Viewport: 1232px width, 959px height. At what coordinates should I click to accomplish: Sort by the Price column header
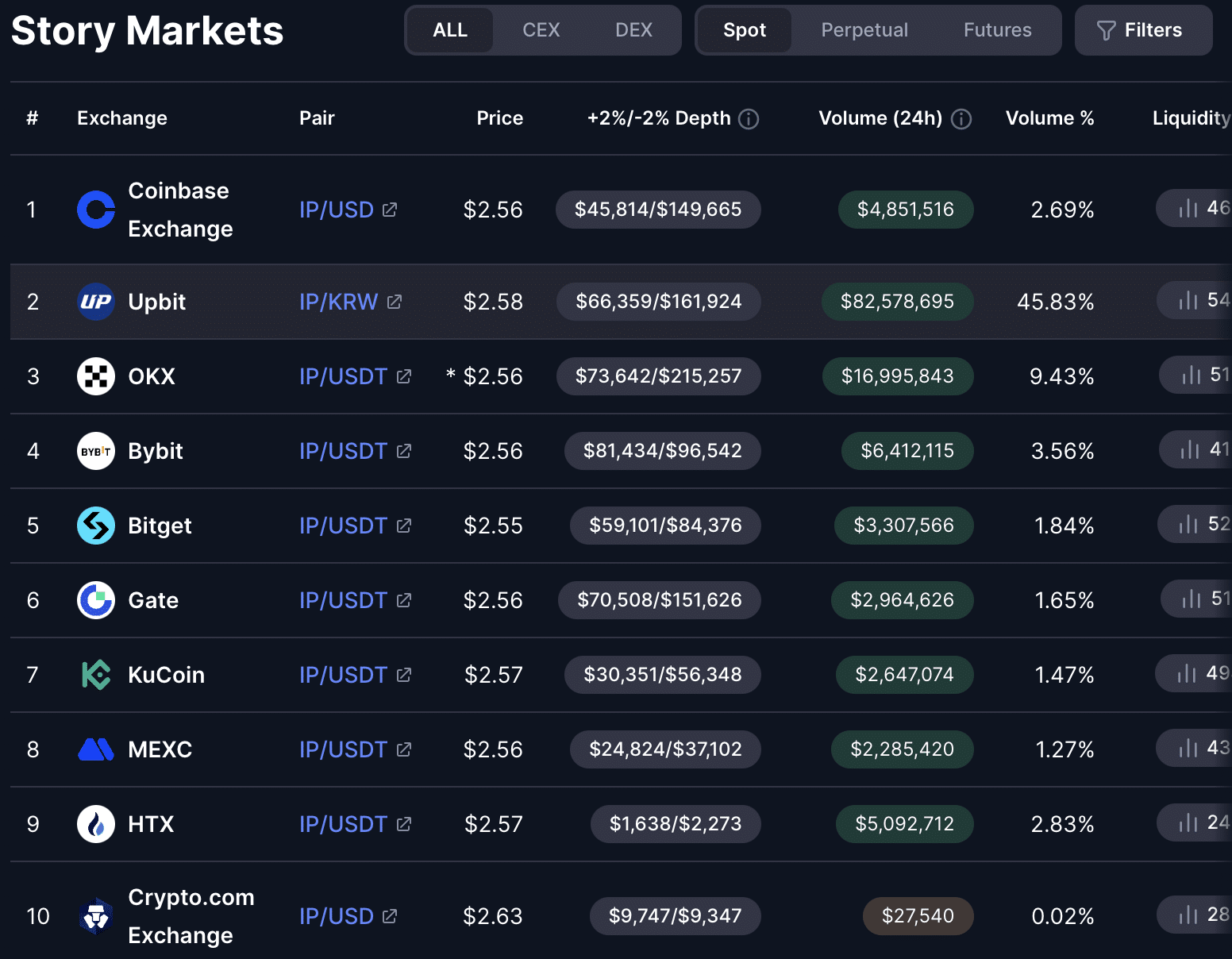click(500, 118)
